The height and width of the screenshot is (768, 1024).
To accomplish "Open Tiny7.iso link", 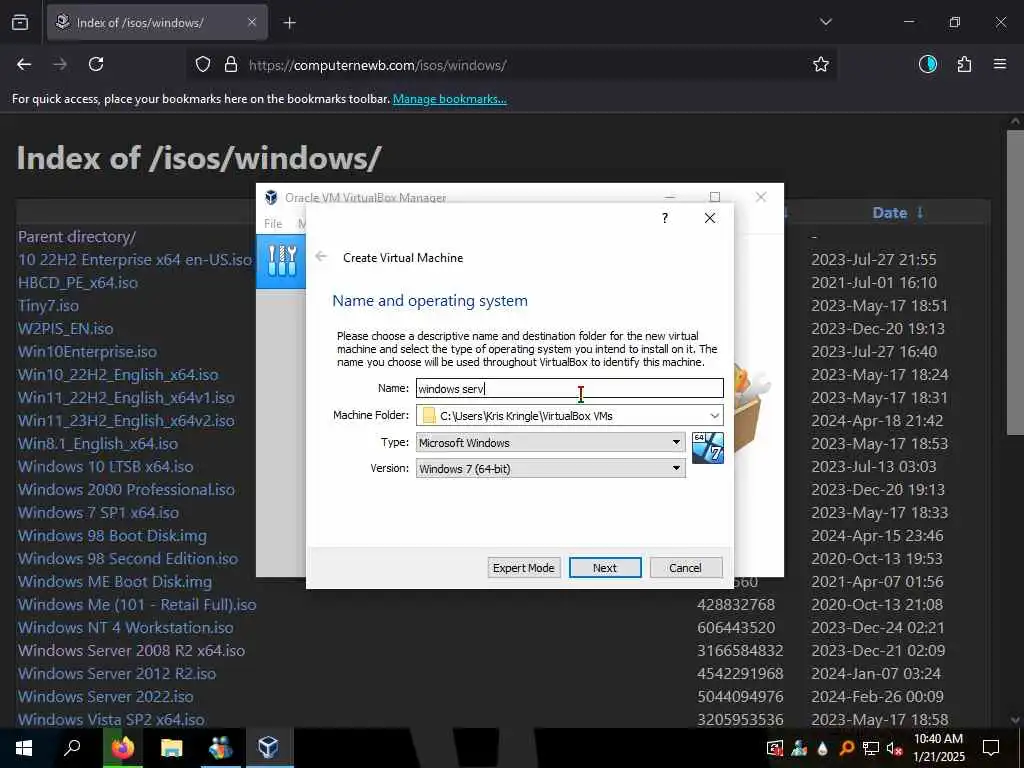I will 48,306.
